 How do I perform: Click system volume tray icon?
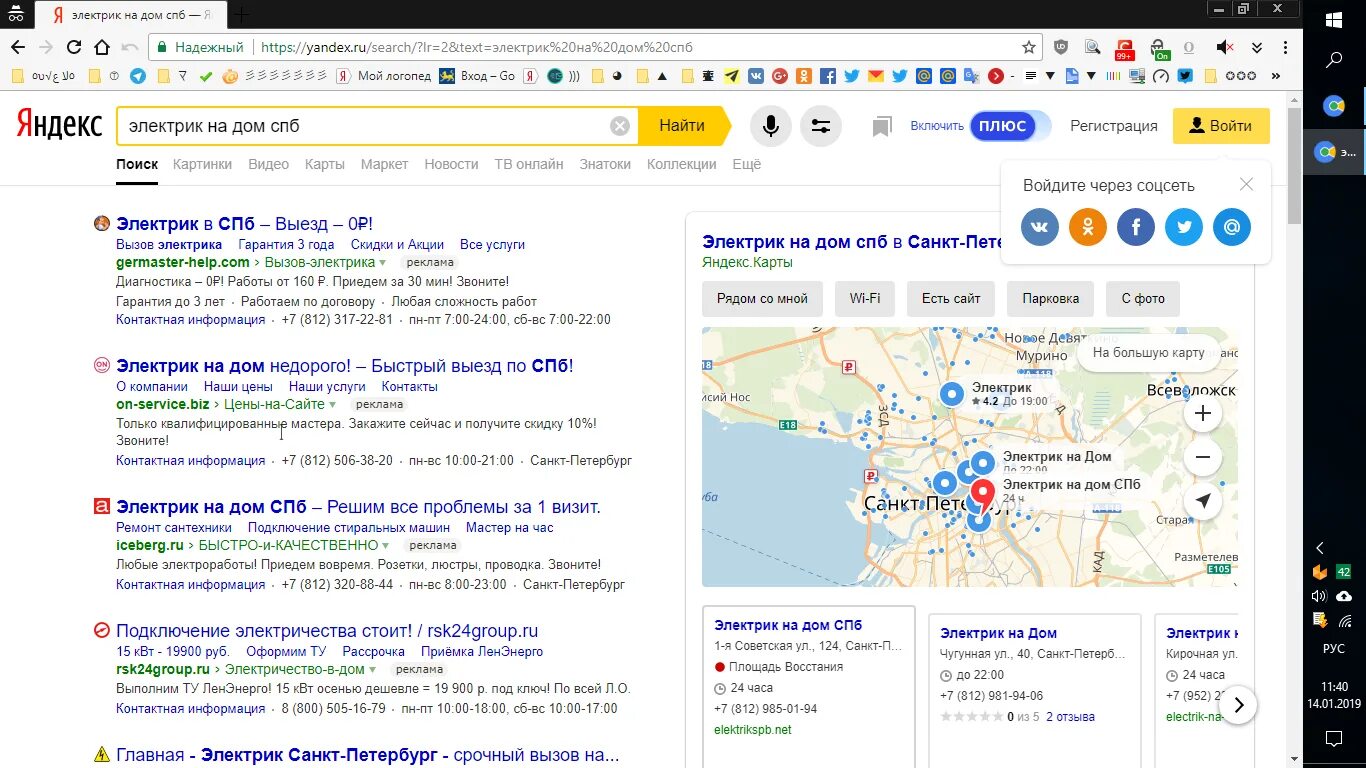(1319, 596)
